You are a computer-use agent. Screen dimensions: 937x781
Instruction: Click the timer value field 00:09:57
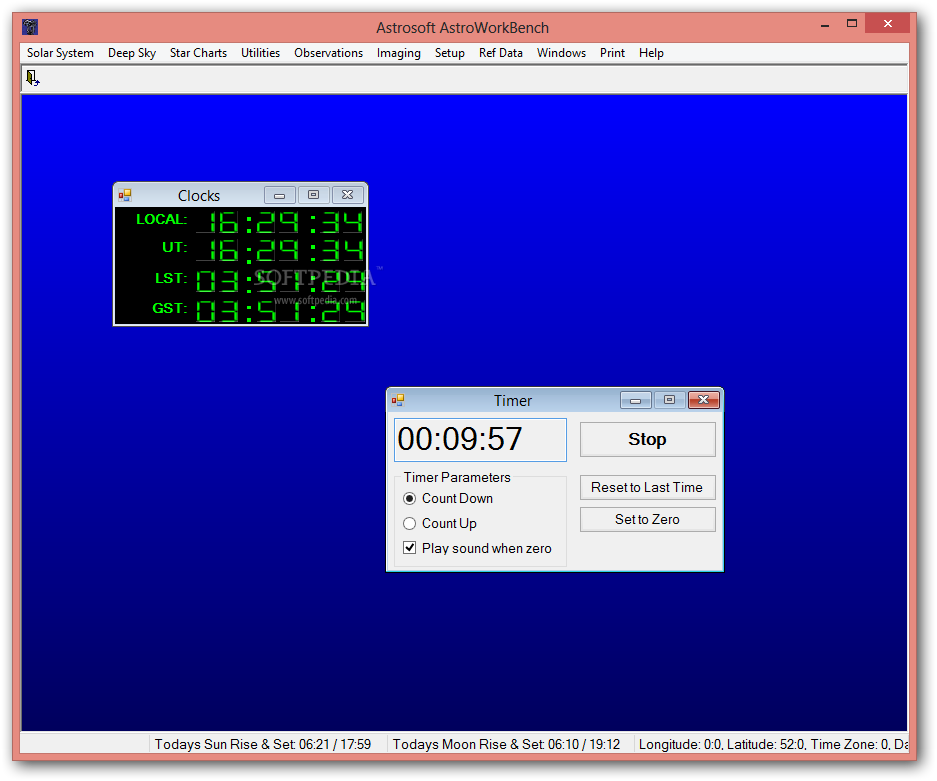point(480,440)
